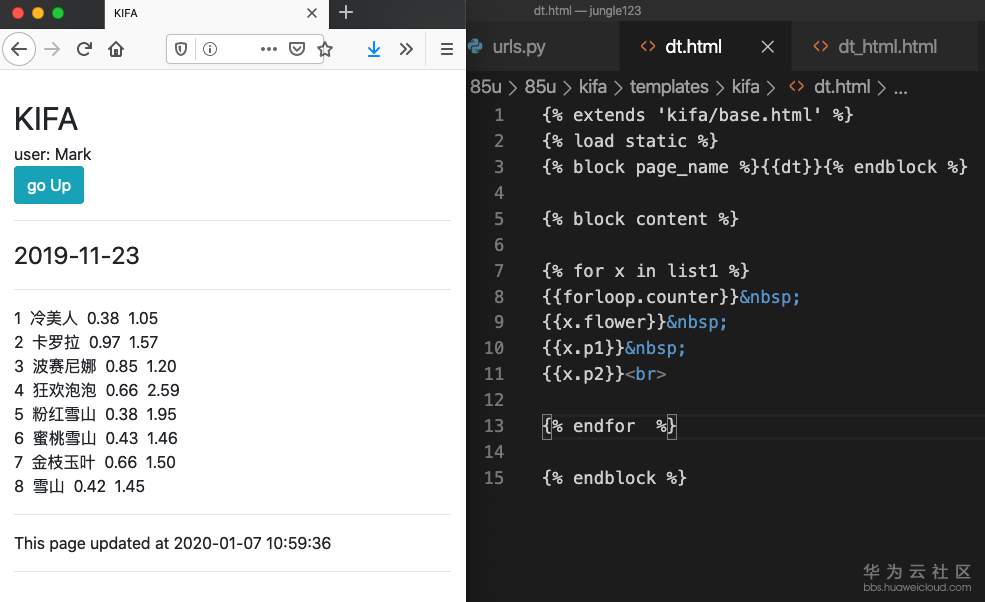This screenshot has height=602, width=985.
Task: Open templates breadcrumb dropdown
Action: [x=669, y=87]
